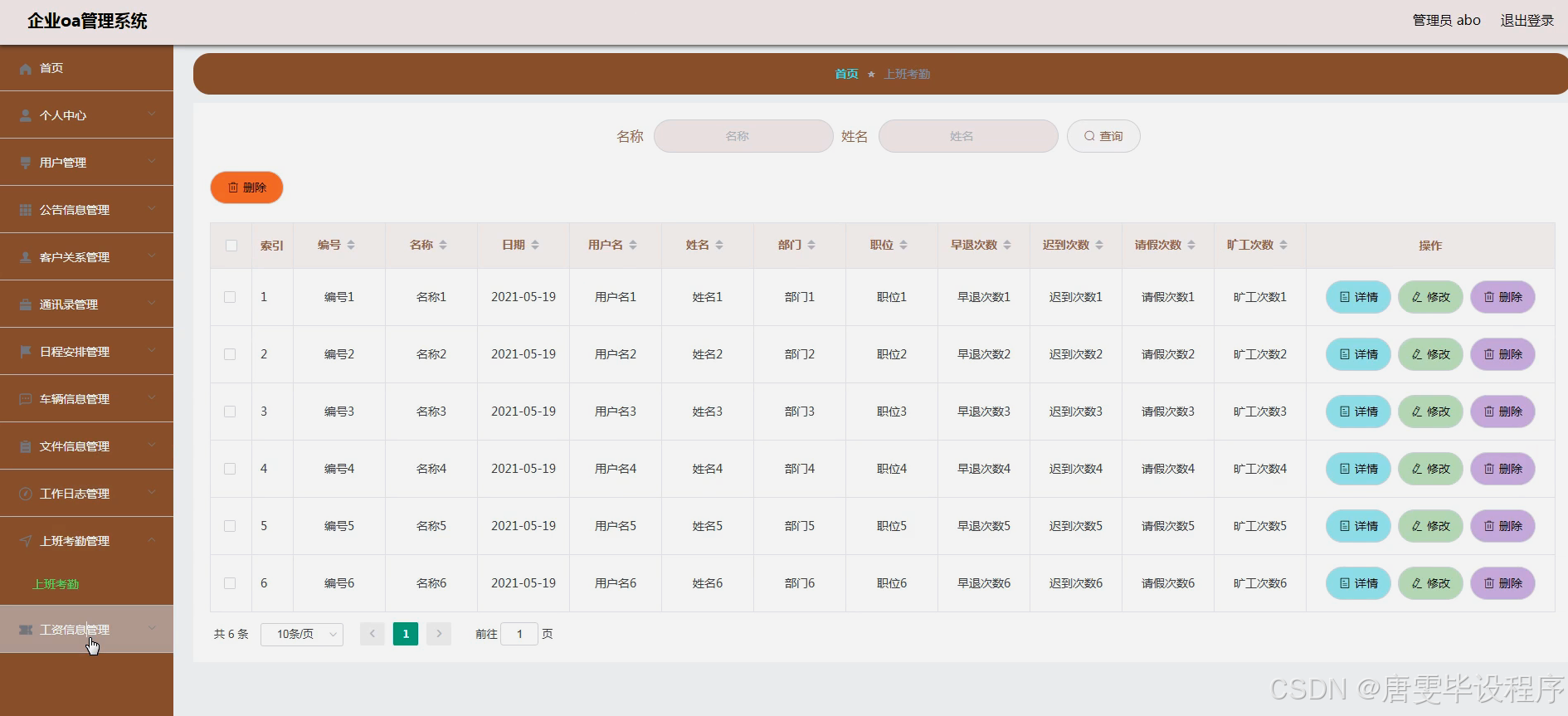Check the box for row 编号6
This screenshot has width=1568, height=716.
230,583
